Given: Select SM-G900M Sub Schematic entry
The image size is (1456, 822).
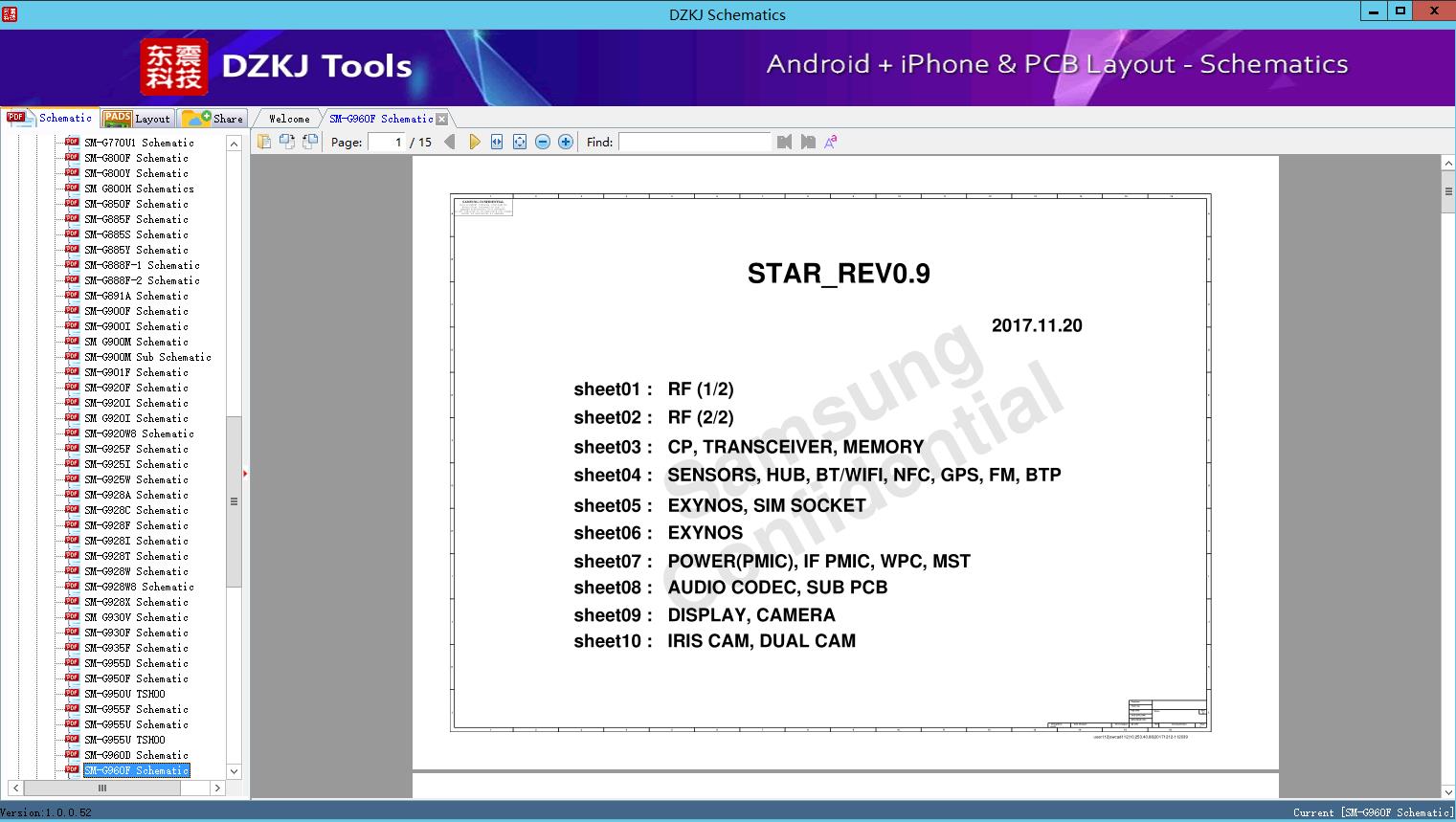Looking at the screenshot, I should [147, 357].
